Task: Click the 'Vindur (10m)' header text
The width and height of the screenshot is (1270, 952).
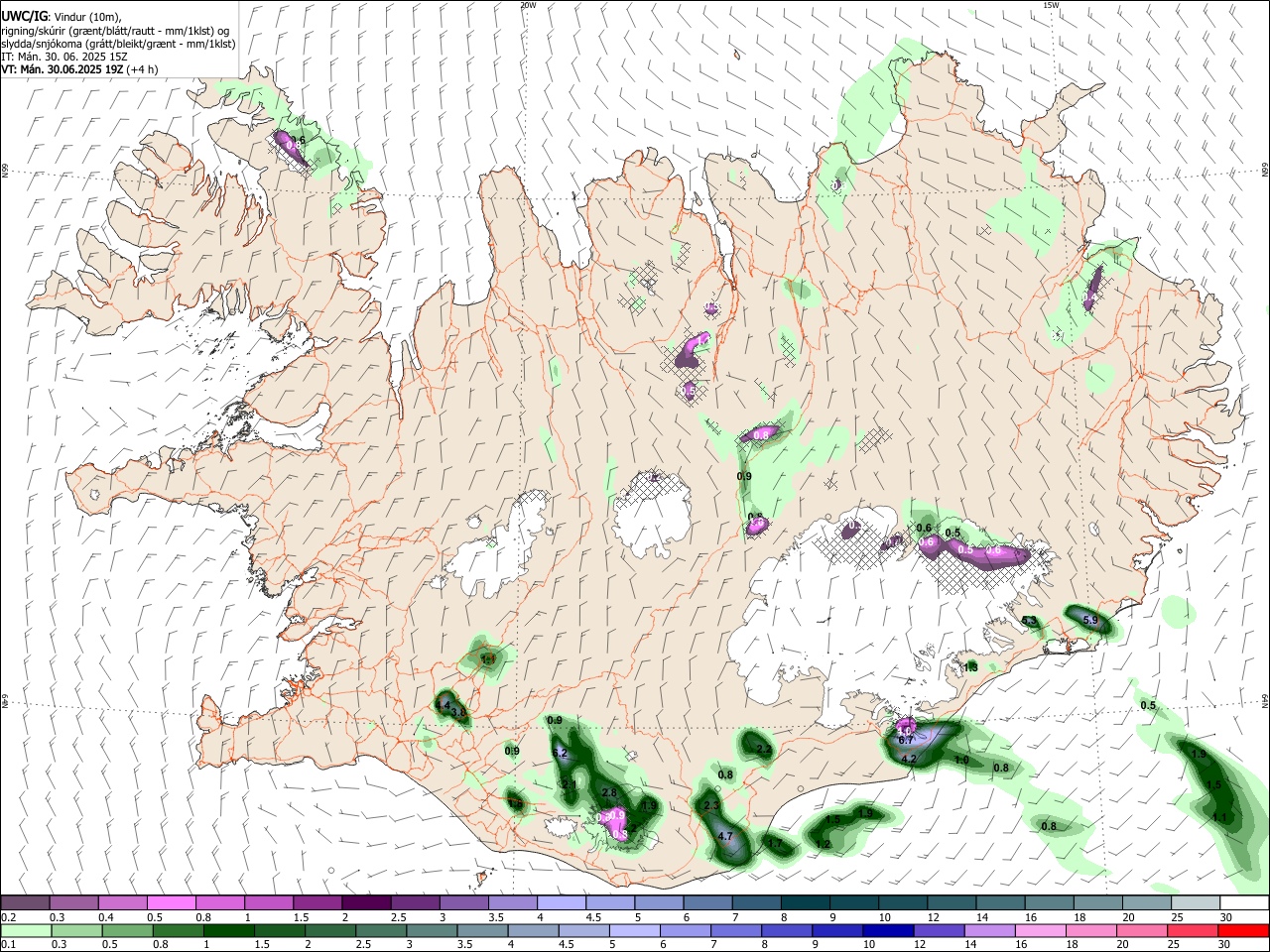Action: click(86, 17)
